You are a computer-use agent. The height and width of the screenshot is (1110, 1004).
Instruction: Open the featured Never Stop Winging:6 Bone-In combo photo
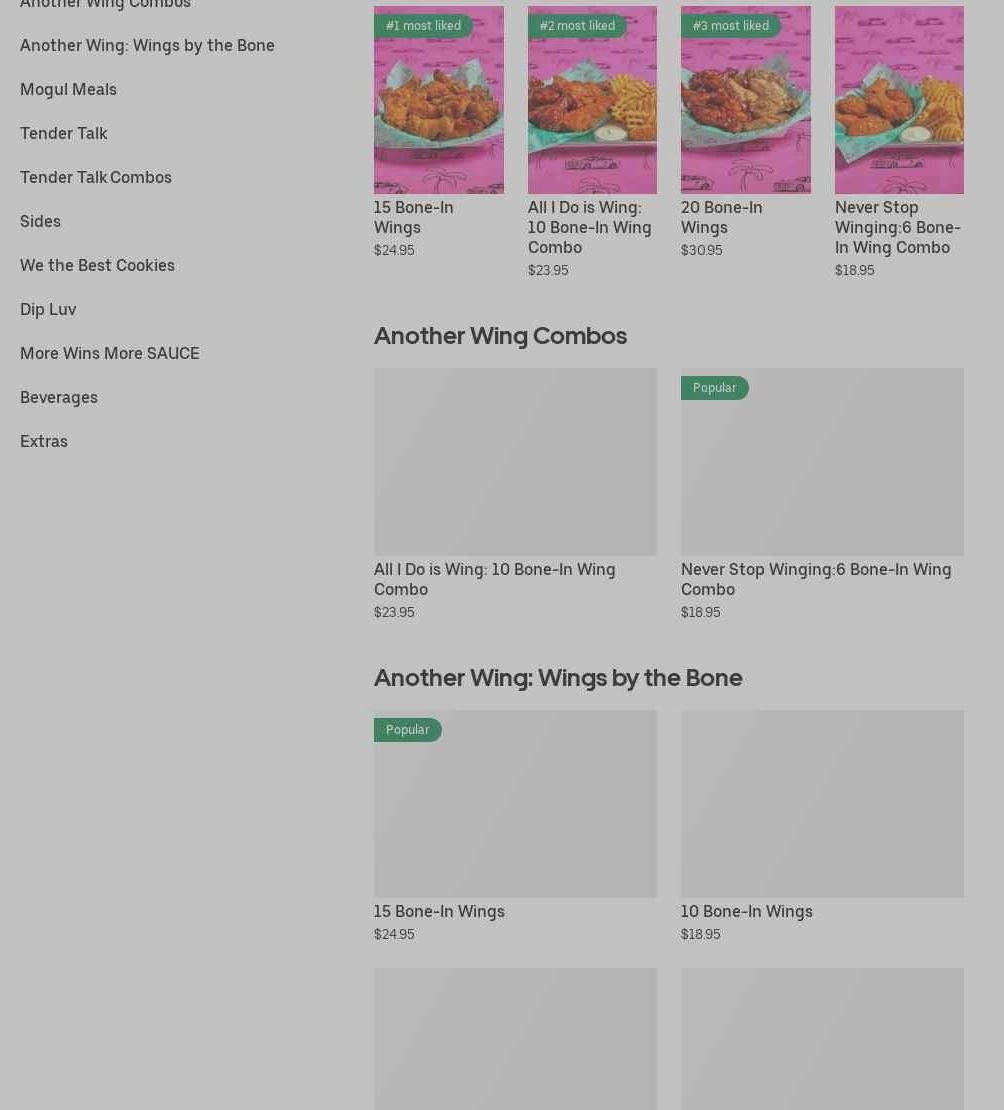point(899,100)
